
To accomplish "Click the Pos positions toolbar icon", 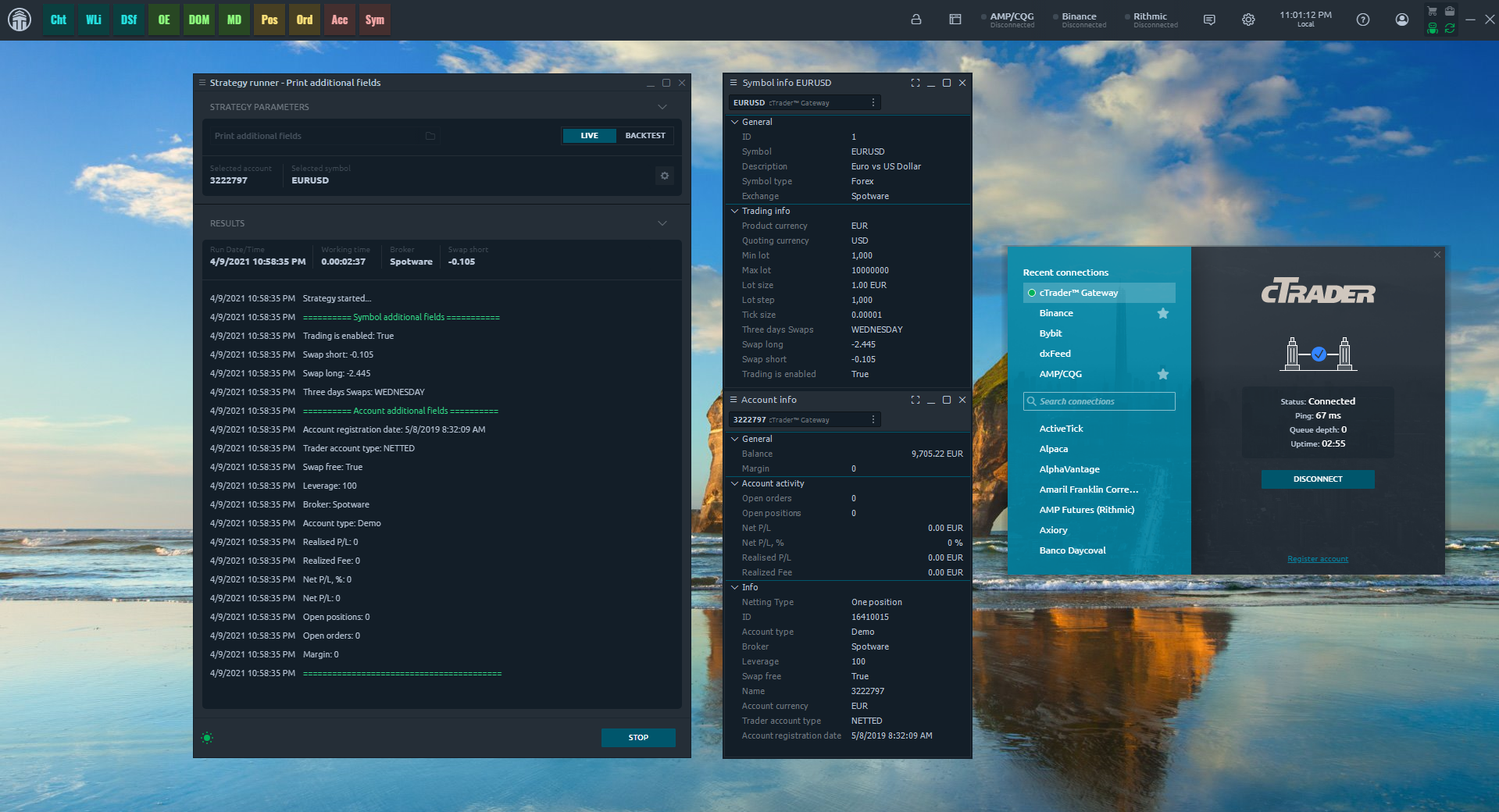I will (269, 20).
